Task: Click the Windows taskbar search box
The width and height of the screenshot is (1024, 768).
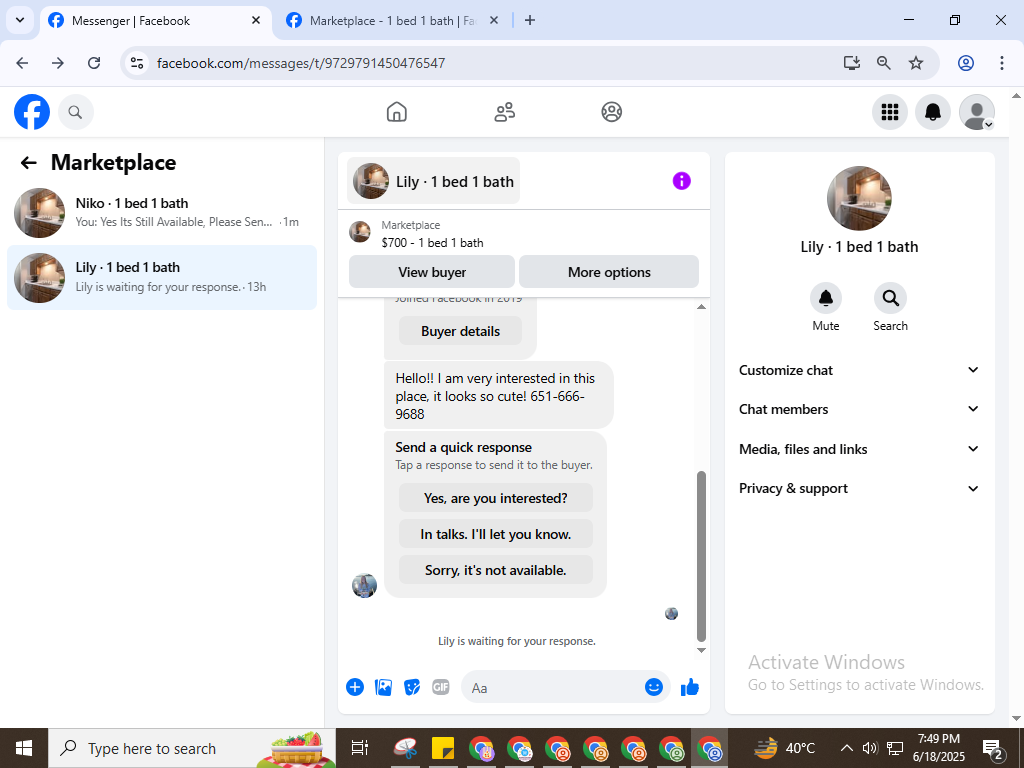Action: [192, 748]
